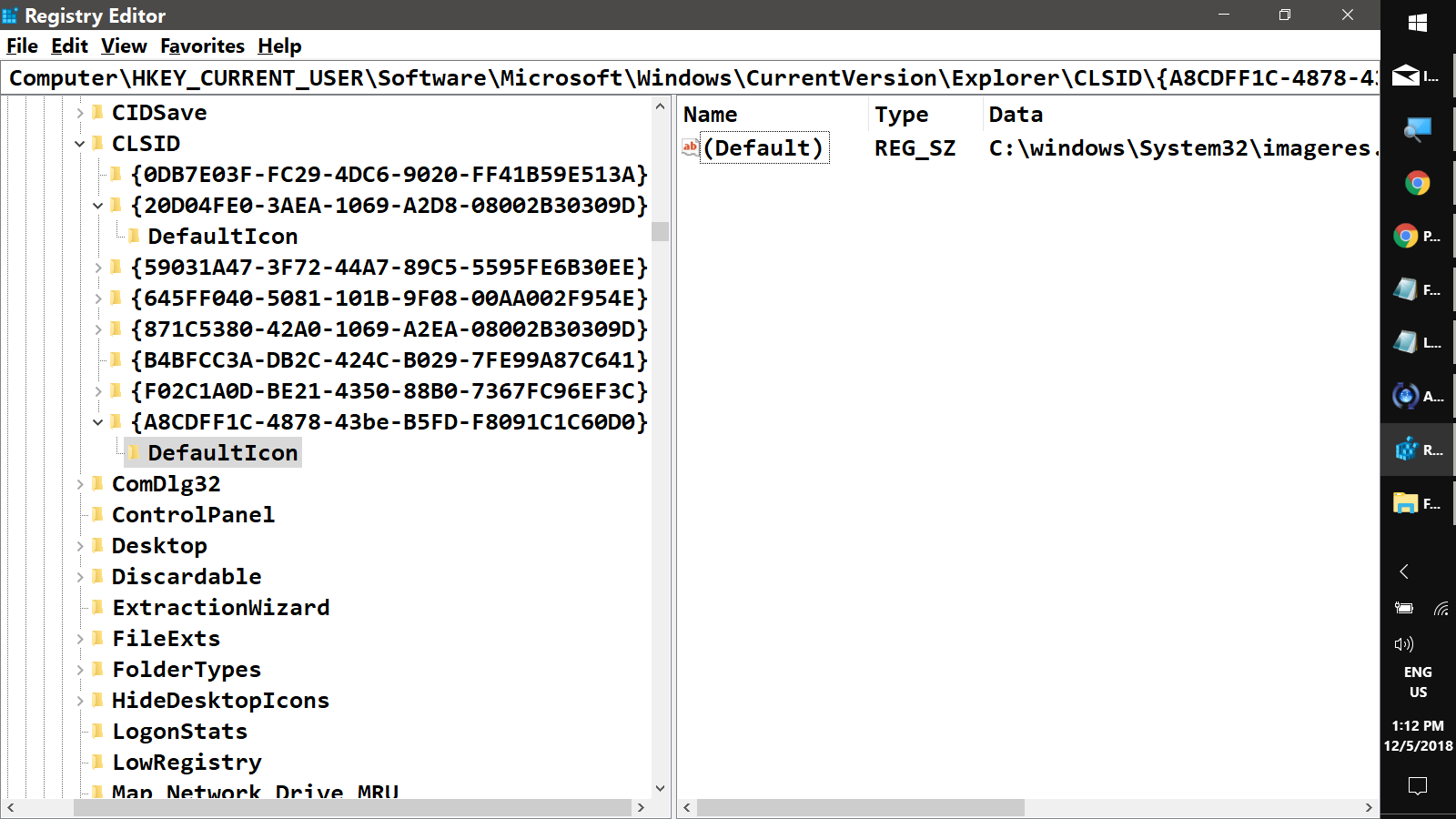
Task: Click the LogonStats folder icon
Action: (97, 731)
